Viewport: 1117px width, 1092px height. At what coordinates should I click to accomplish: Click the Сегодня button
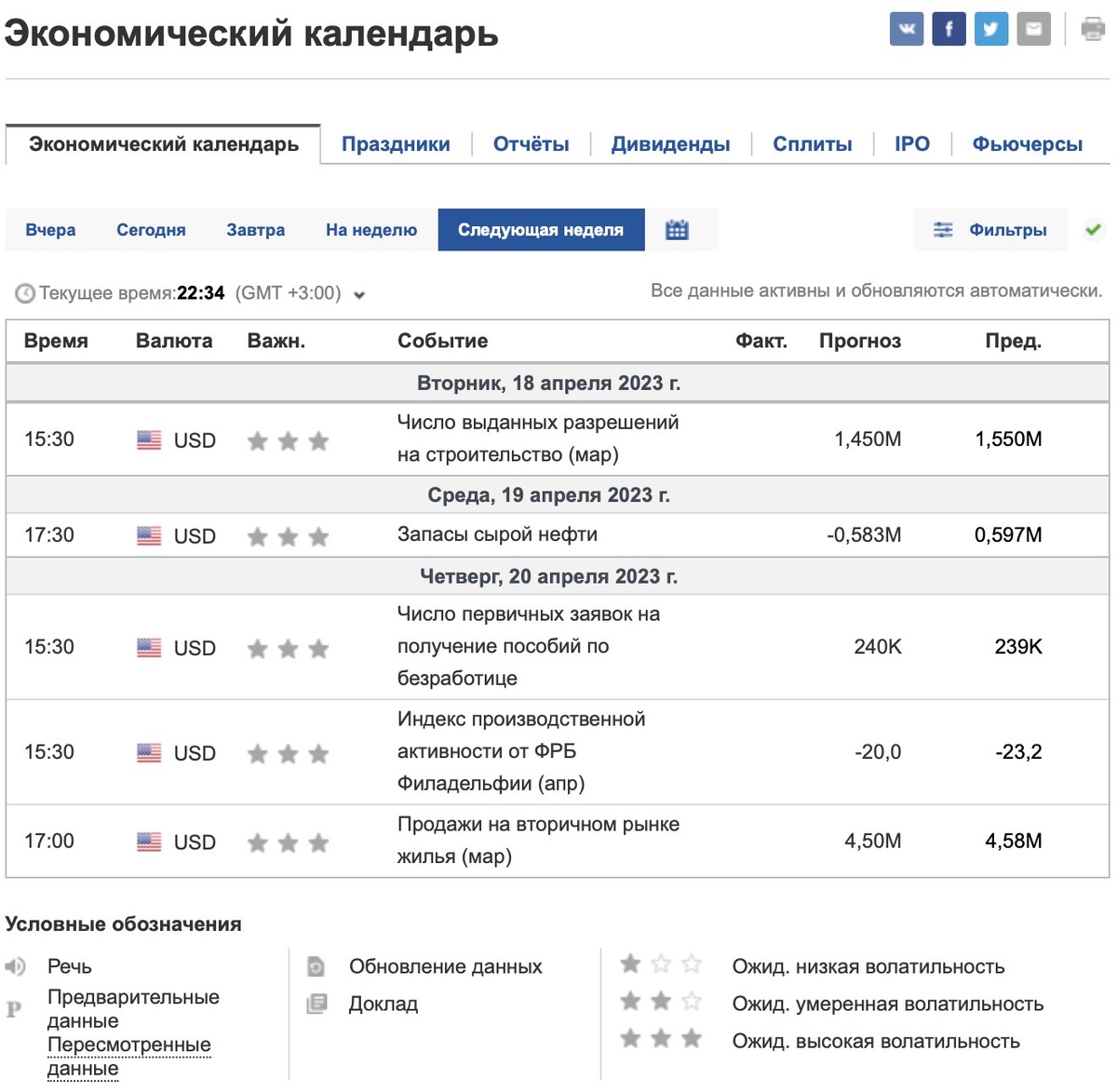pos(151,229)
